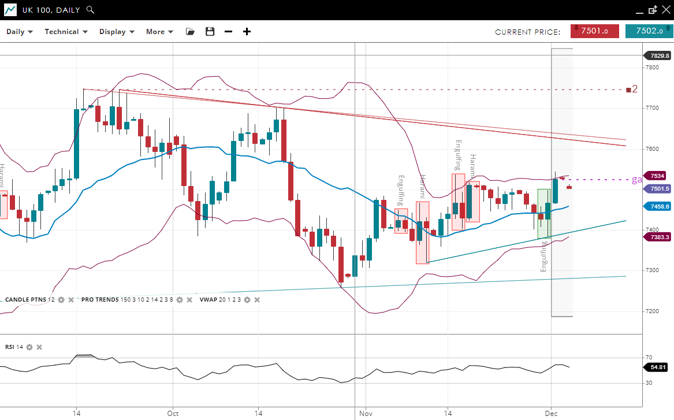The width and height of the screenshot is (674, 420).
Task: Zoom in using the plus icon
Action: 247,32
